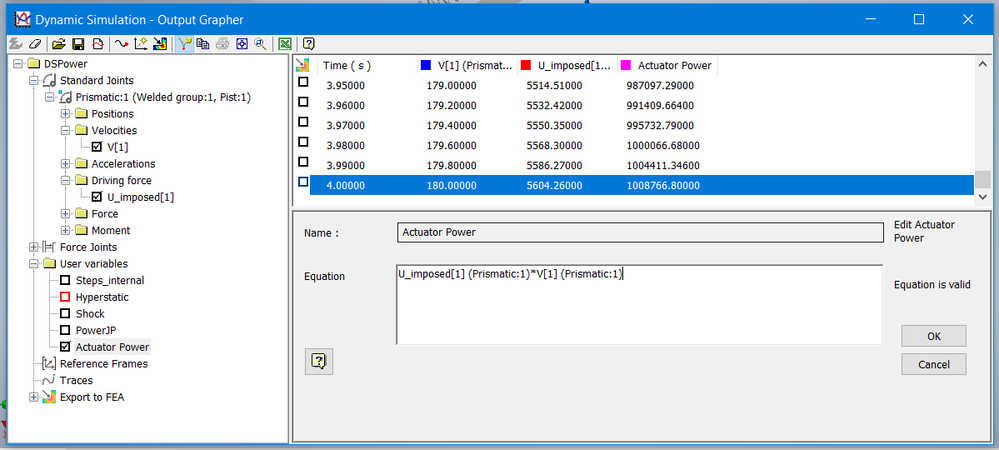The height and width of the screenshot is (450, 999).
Task: Expand the Force Joints node
Action: [34, 247]
